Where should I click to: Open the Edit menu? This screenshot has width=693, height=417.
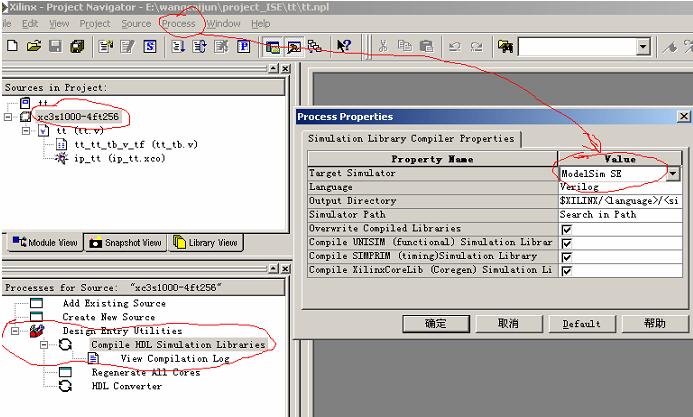point(30,23)
